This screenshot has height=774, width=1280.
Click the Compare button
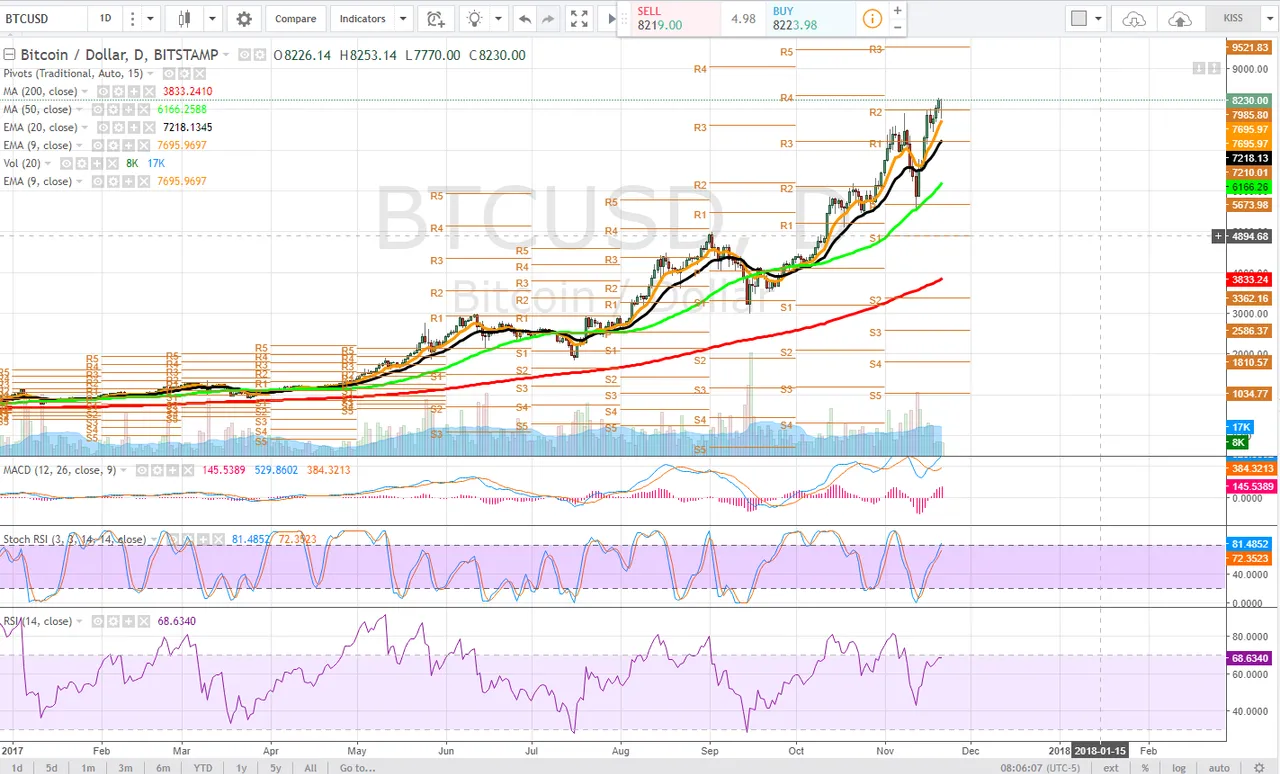[x=295, y=19]
